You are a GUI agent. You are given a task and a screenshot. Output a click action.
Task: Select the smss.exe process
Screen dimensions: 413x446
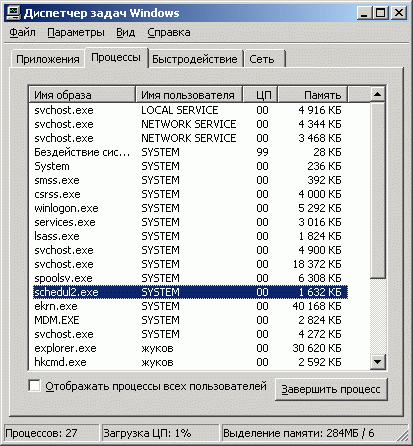(190, 180)
